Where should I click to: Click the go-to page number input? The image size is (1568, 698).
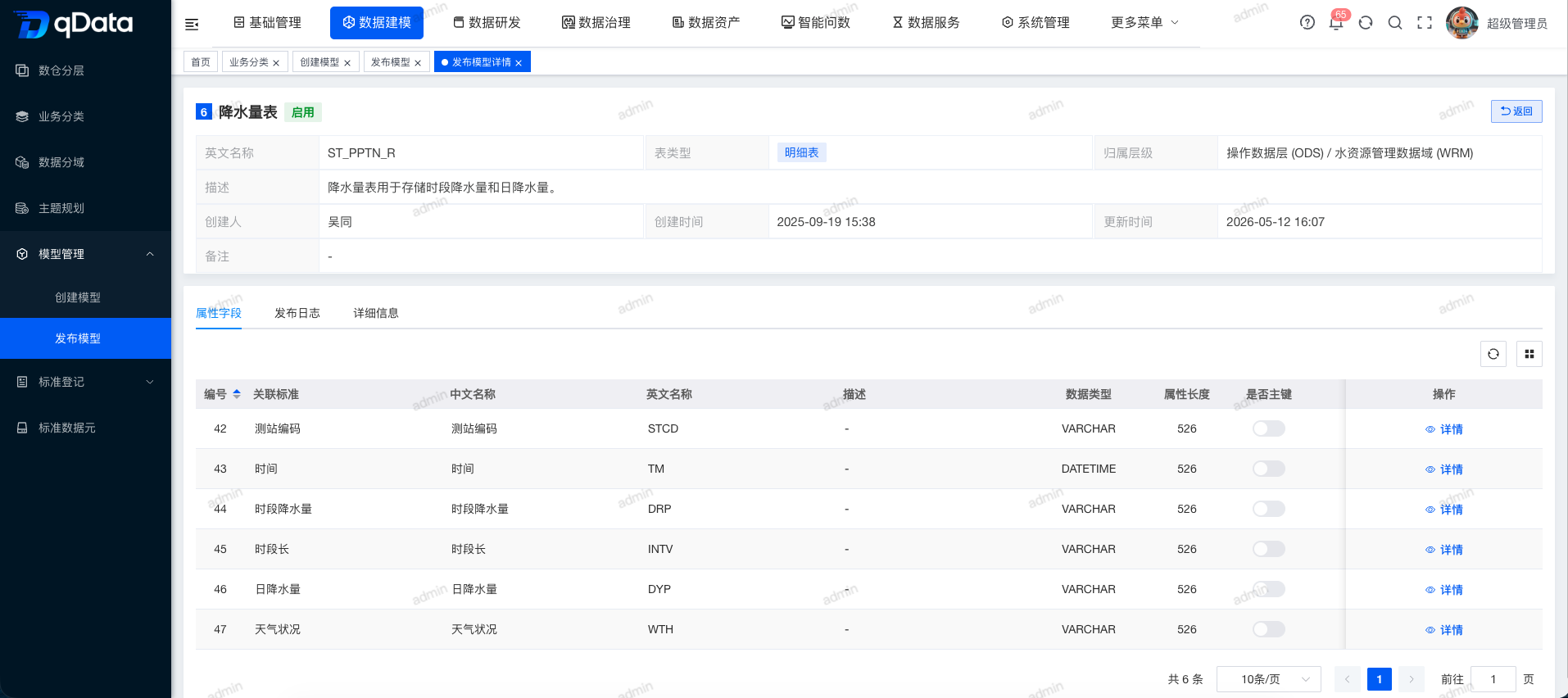coord(1493,679)
